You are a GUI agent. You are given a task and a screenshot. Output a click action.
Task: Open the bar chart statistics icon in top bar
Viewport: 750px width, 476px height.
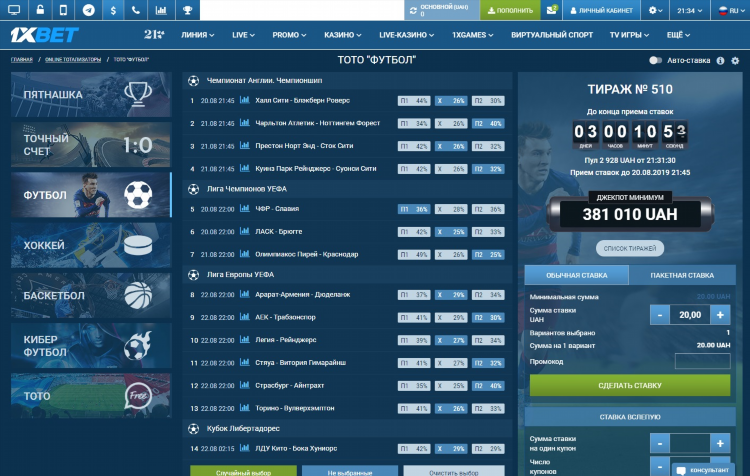pyautogui.click(x=161, y=10)
